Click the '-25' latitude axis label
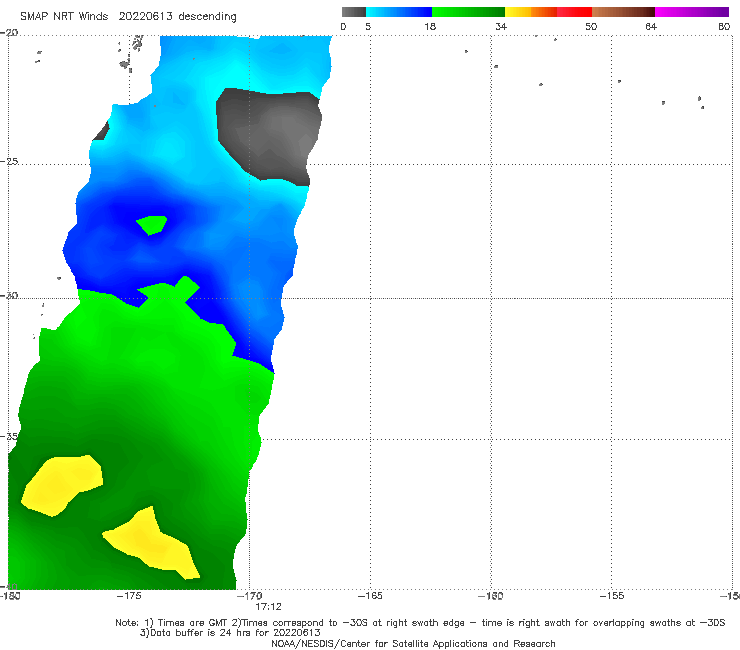This screenshot has height=650, width=740. click(x=9, y=161)
